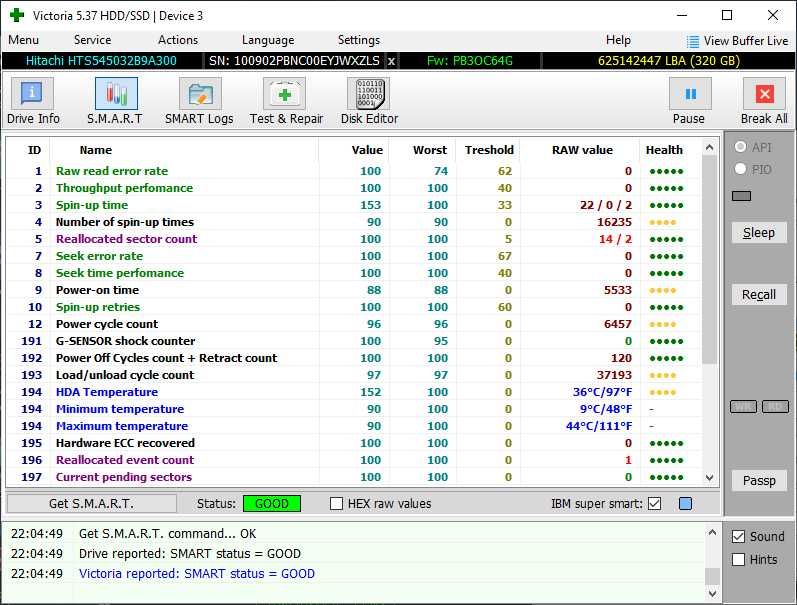Select Load/unload cycle count row
The image size is (797, 605).
click(x=354, y=375)
